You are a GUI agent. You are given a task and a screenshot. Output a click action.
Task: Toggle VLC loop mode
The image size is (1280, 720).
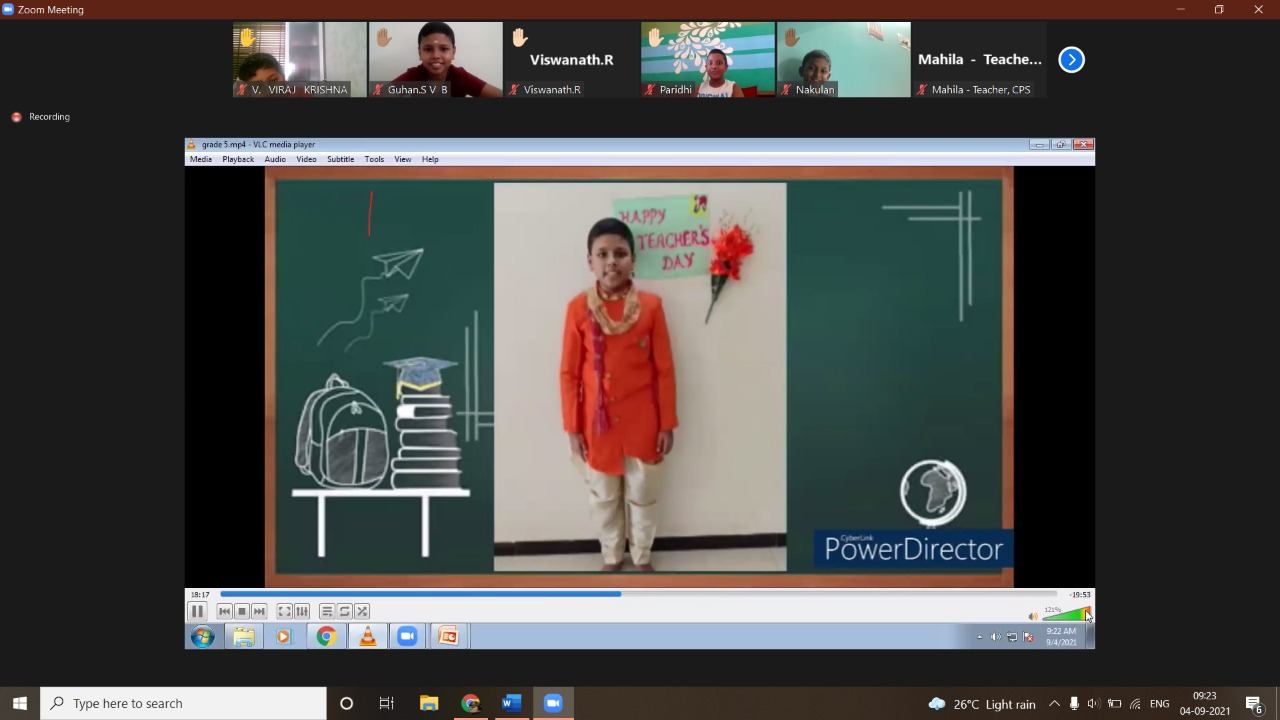tap(344, 611)
